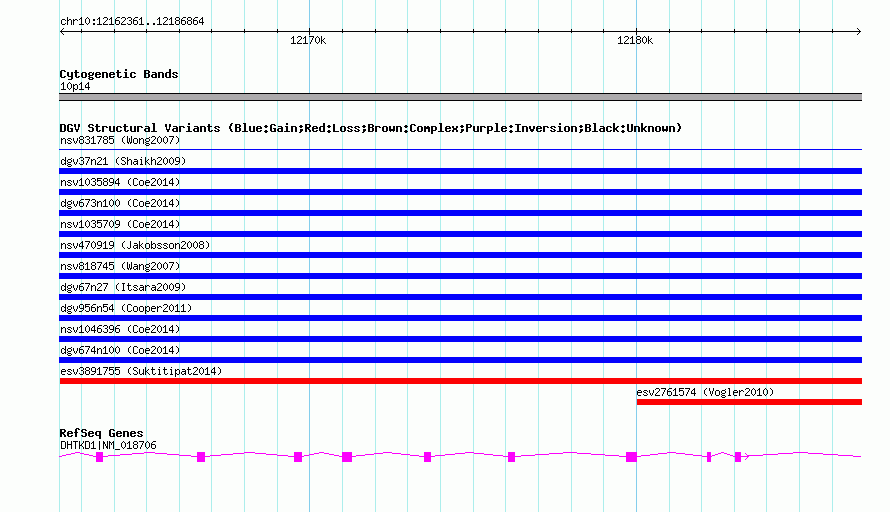
Task: Click the nsv470919 (Jakobsson2008) label
Action: pos(135,245)
